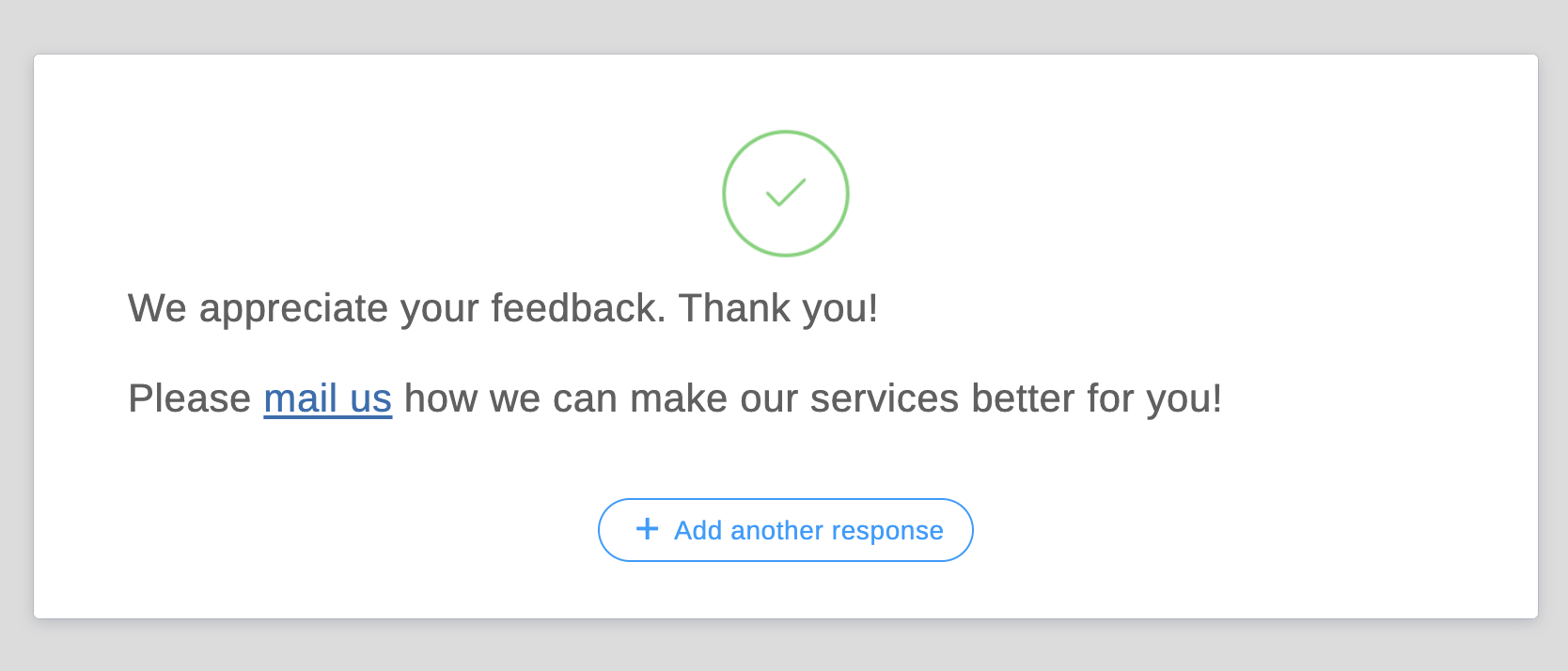Click the gray background below the white card
This screenshot has height=671, width=1568.
[x=784, y=646]
